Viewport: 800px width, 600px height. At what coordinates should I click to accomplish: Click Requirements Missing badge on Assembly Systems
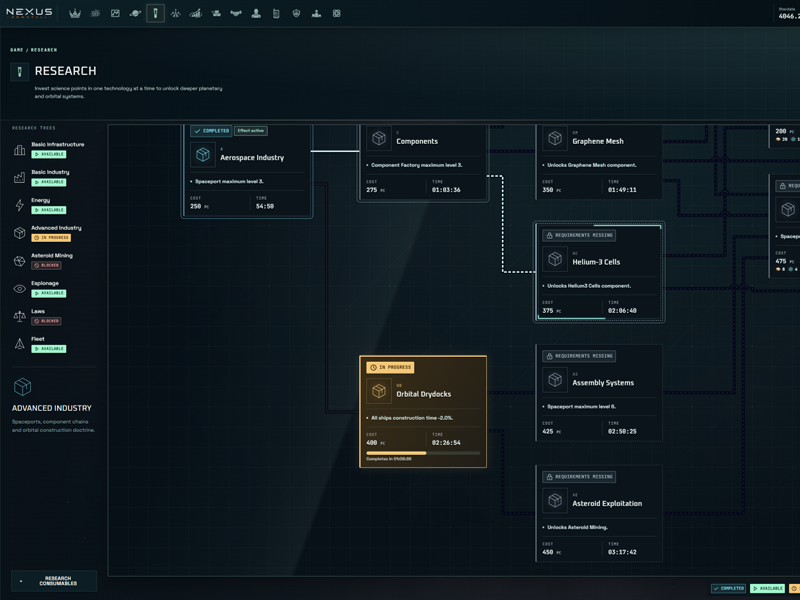pos(579,356)
